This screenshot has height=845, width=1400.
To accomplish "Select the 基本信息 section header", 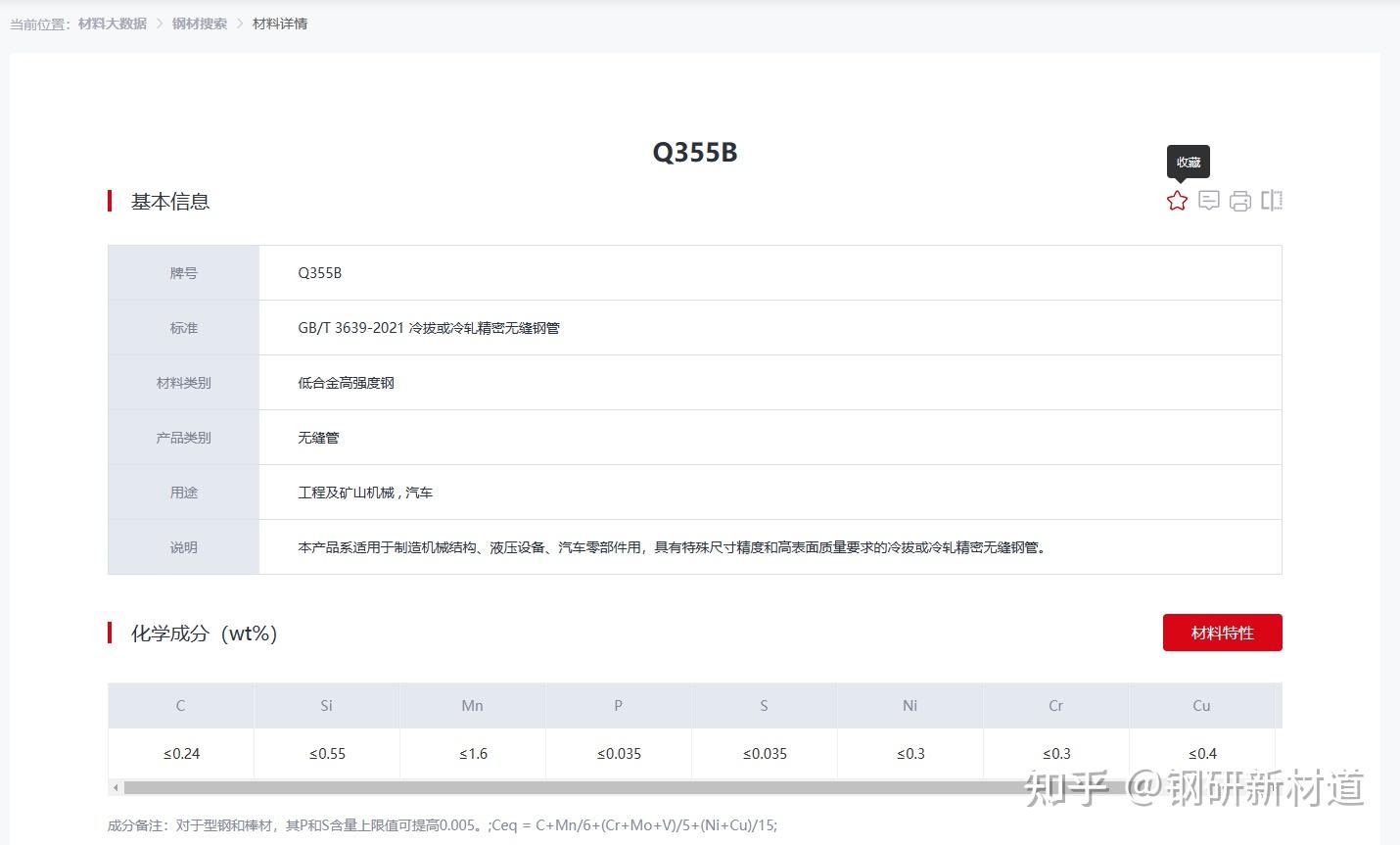I will (x=169, y=202).
